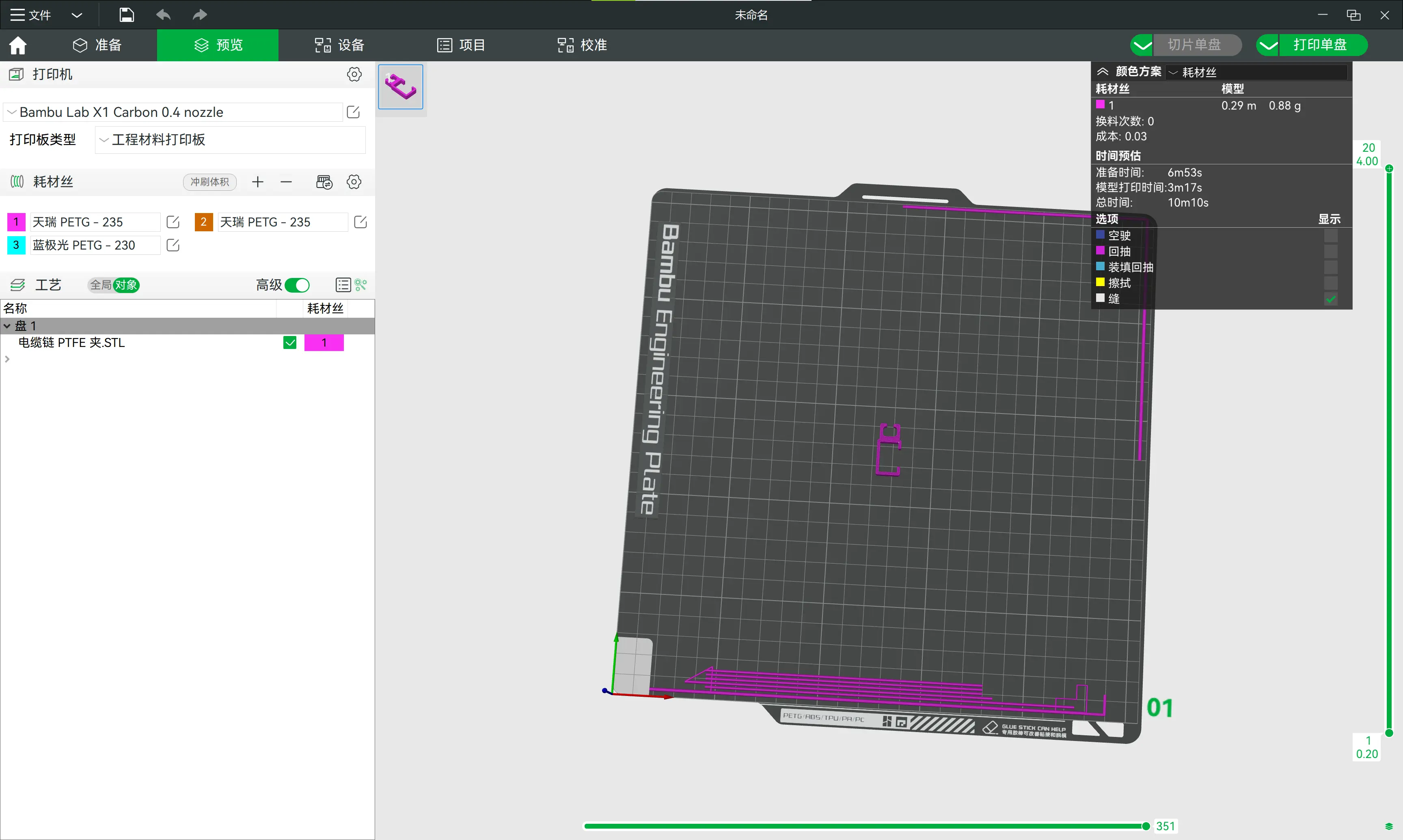Click the undo arrow icon
The height and width of the screenshot is (840, 1403).
[164, 15]
